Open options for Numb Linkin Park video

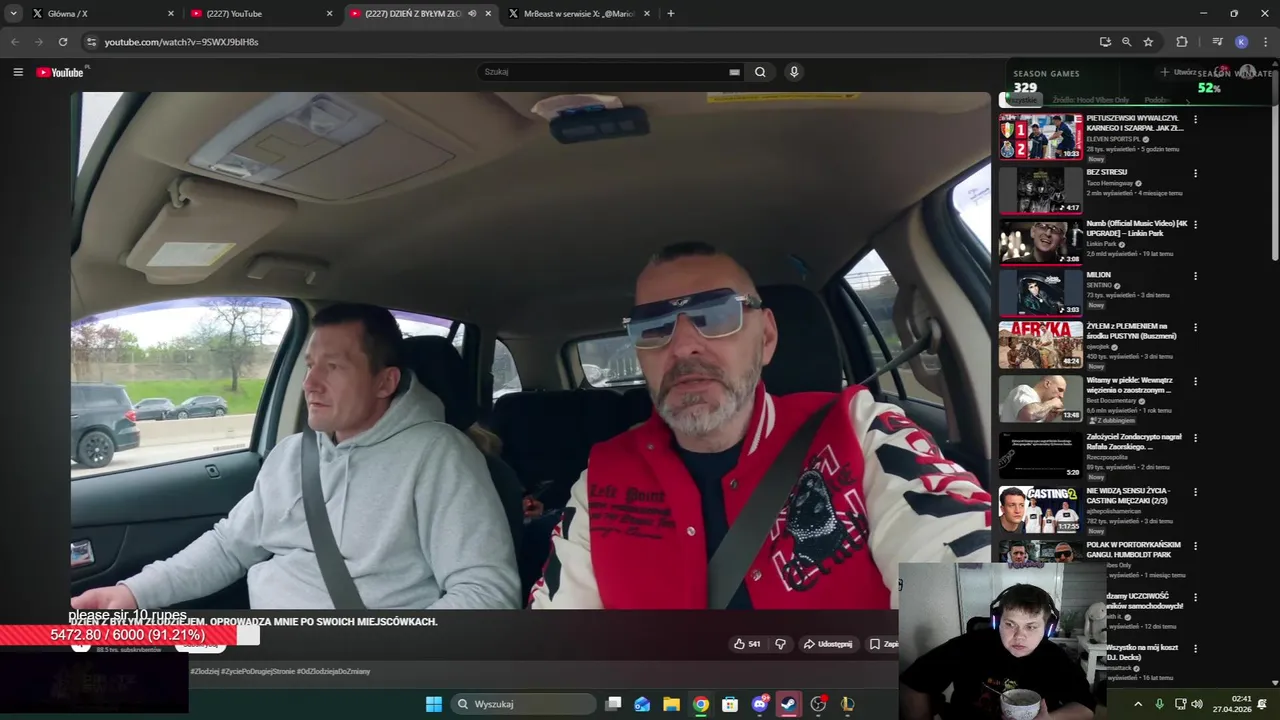[1195, 225]
